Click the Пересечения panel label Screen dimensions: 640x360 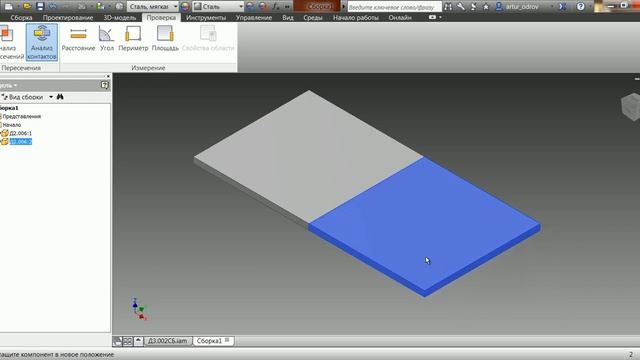(x=21, y=68)
